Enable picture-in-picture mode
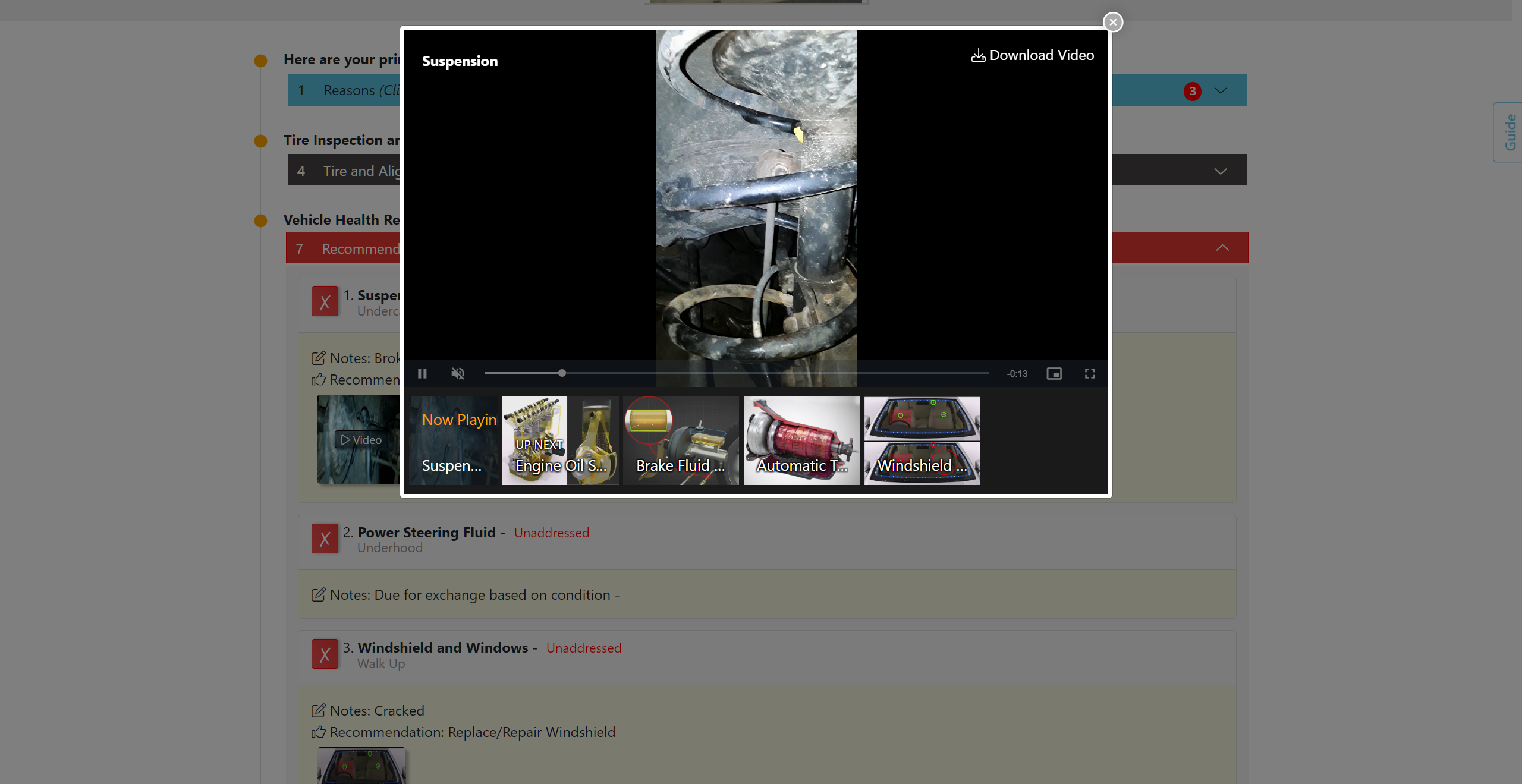This screenshot has width=1522, height=784. point(1054,373)
